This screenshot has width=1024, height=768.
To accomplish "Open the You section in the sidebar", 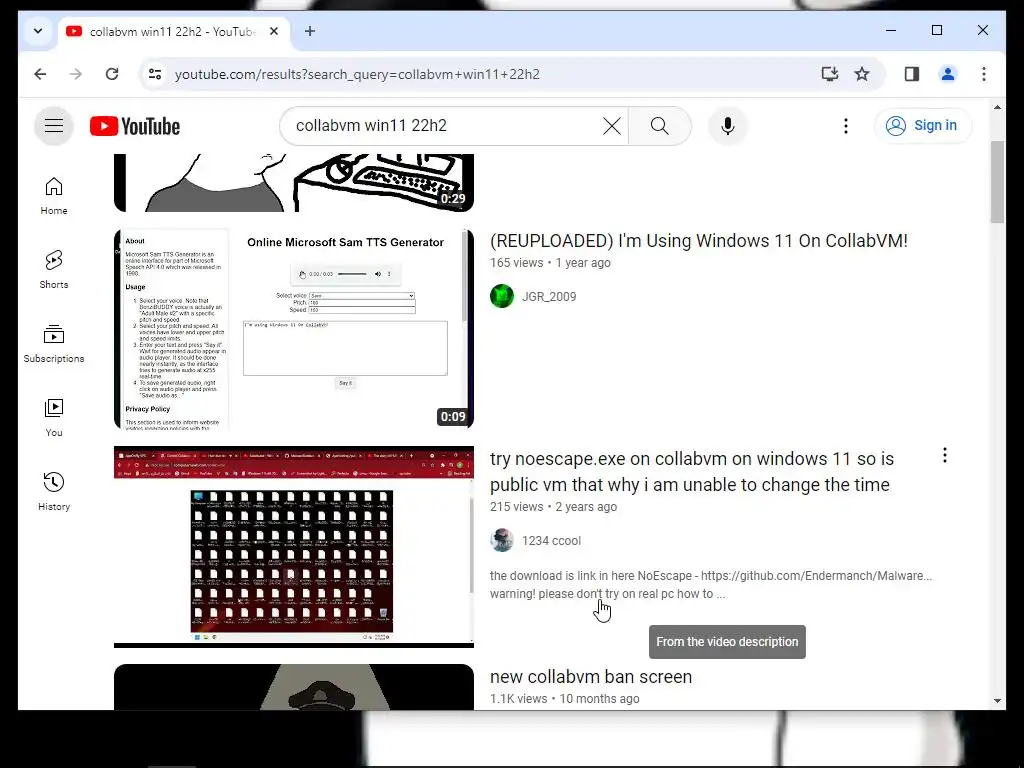I will [54, 418].
